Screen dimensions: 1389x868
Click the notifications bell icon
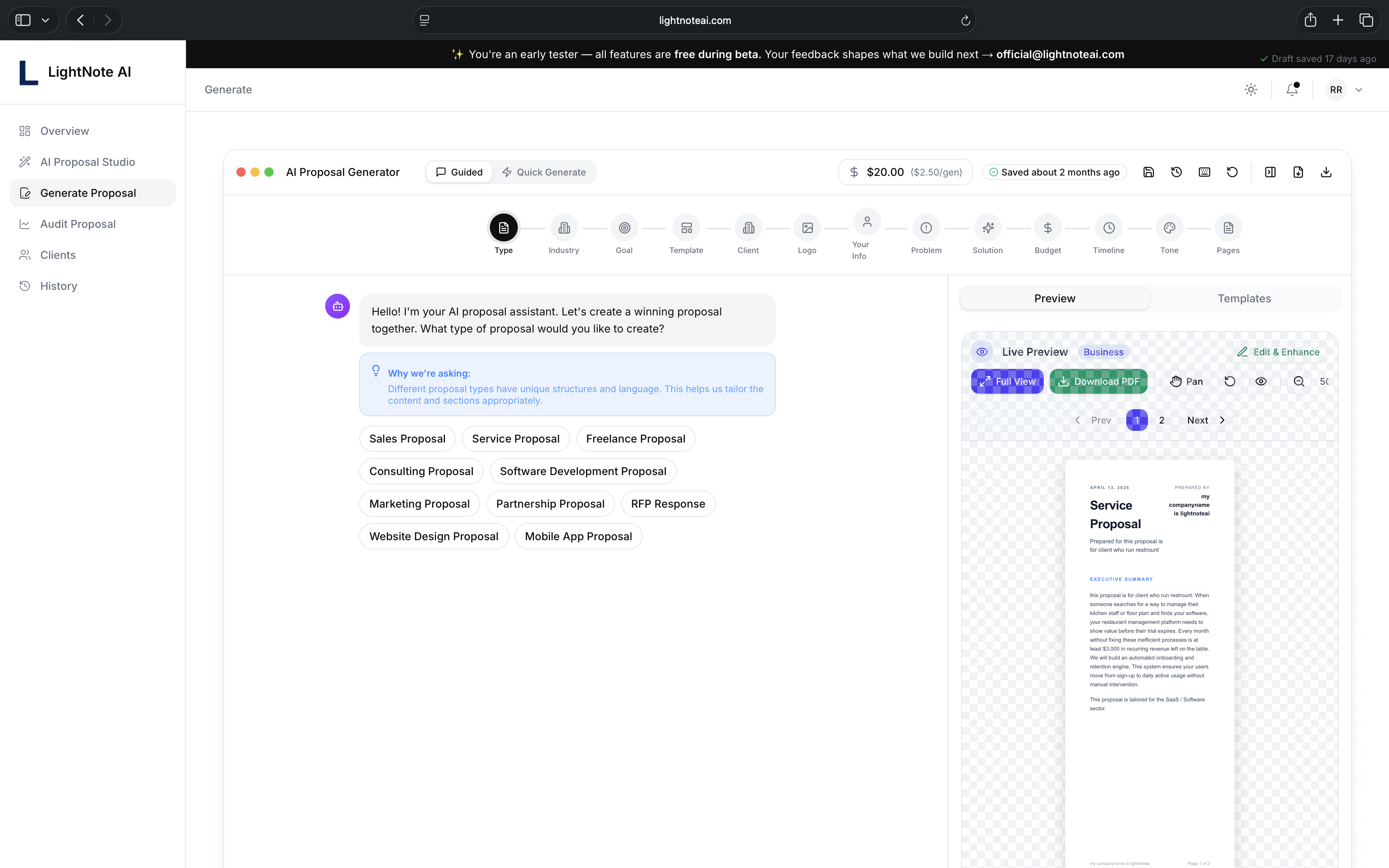[1292, 90]
